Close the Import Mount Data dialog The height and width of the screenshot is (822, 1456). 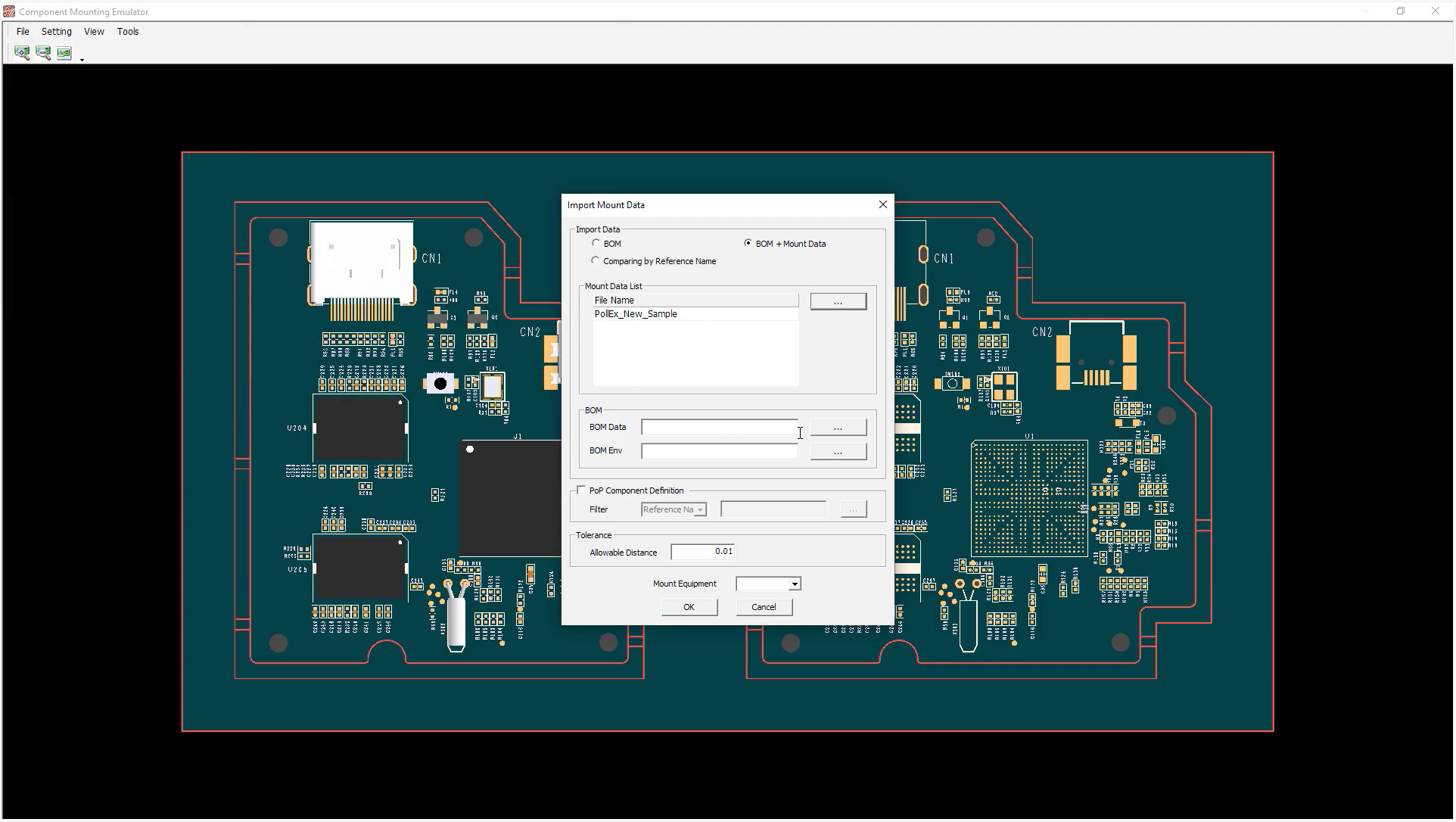tap(882, 205)
